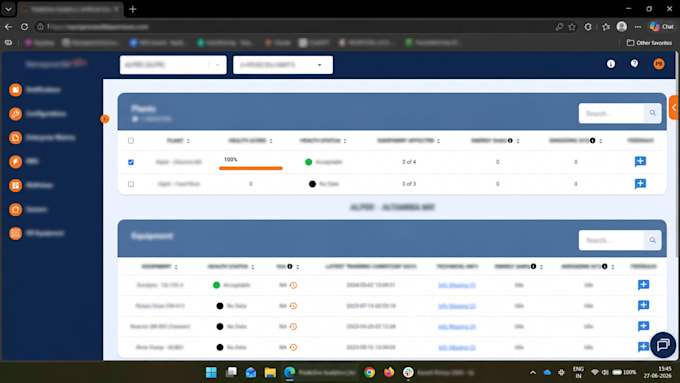Open Other favorites folder

(x=649, y=43)
